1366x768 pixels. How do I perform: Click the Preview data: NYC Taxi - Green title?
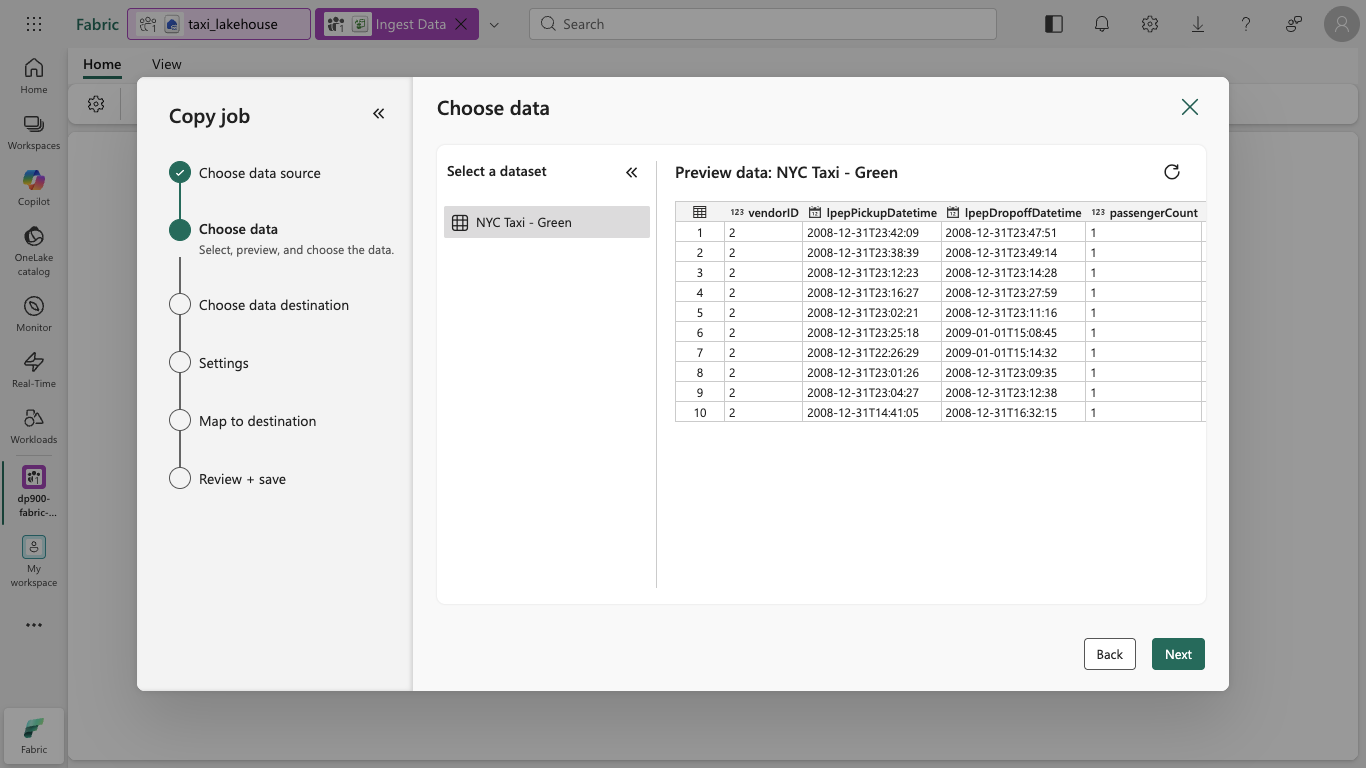(x=786, y=172)
